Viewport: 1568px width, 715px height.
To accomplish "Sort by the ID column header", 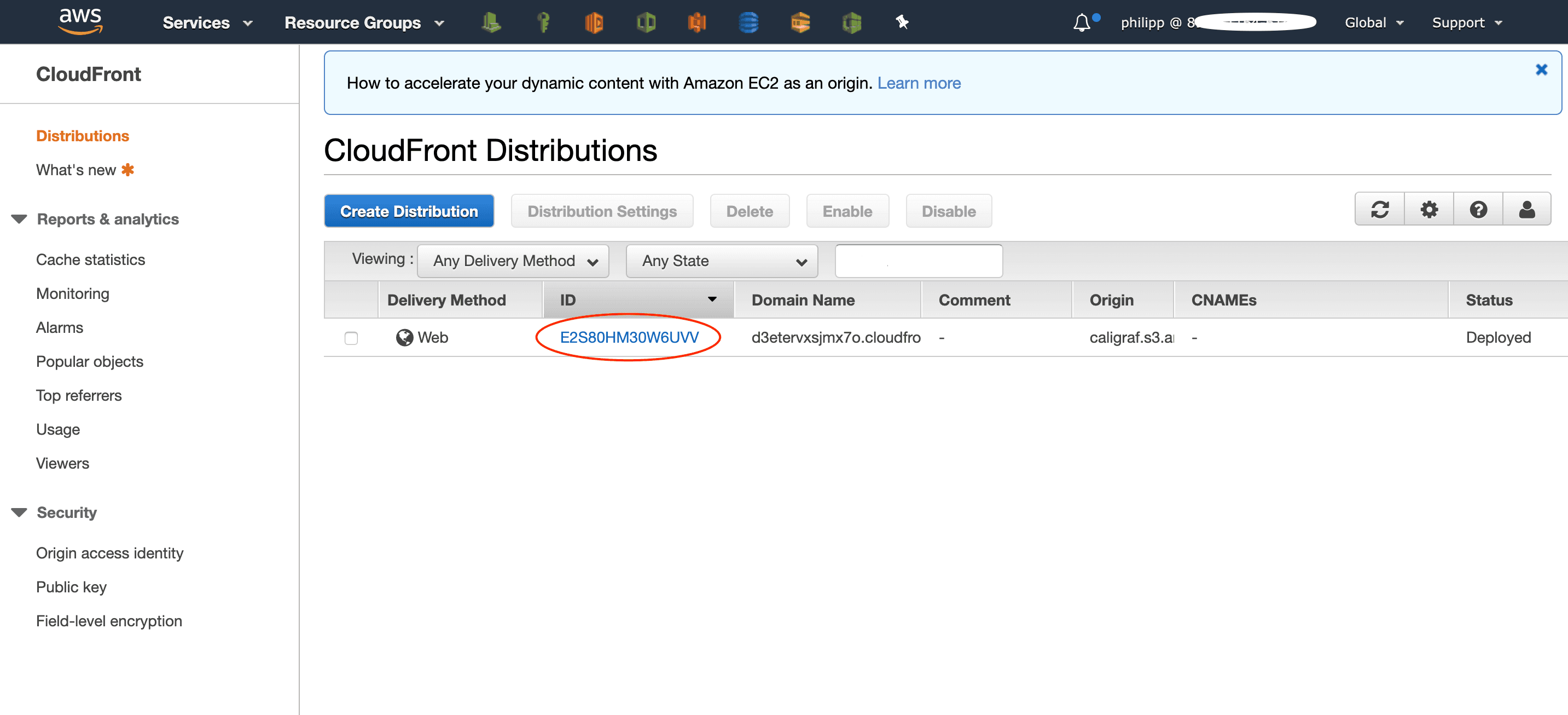I will pyautogui.click(x=637, y=299).
